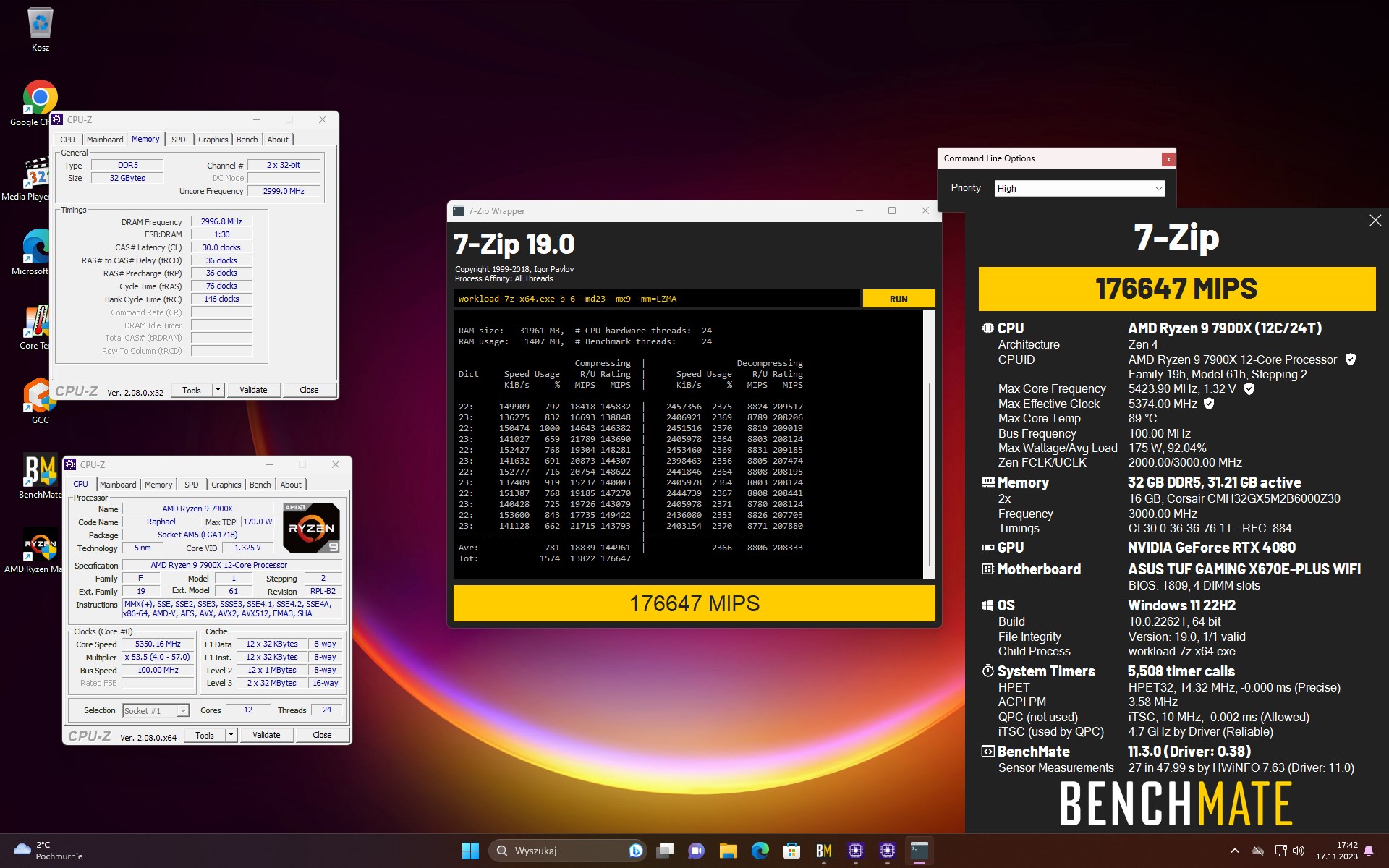Click the shield icon beside Max Core Frequency
Viewport: 1389px width, 868px height.
(1249, 388)
